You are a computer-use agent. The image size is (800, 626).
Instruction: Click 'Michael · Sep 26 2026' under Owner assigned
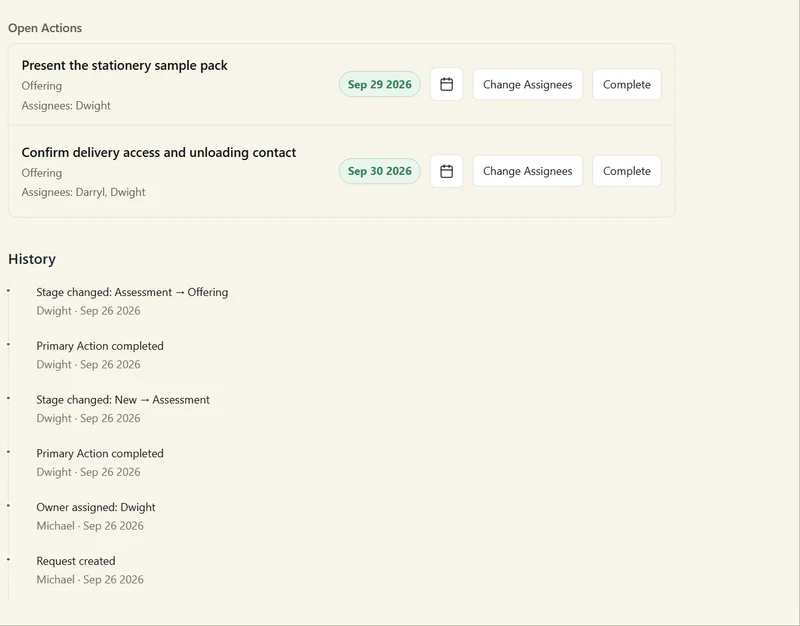(x=90, y=526)
